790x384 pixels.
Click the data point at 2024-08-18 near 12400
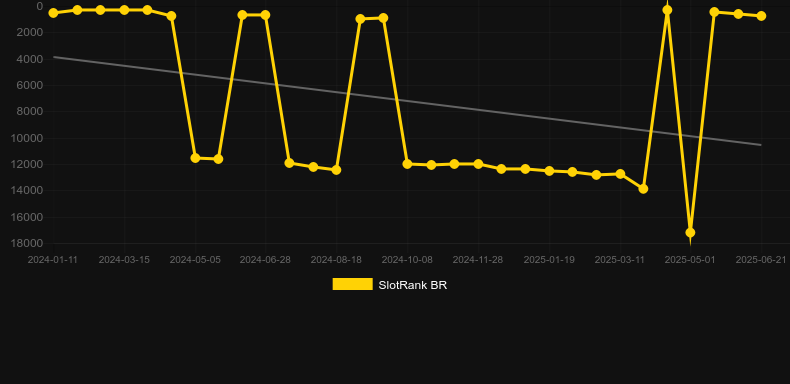(x=337, y=170)
